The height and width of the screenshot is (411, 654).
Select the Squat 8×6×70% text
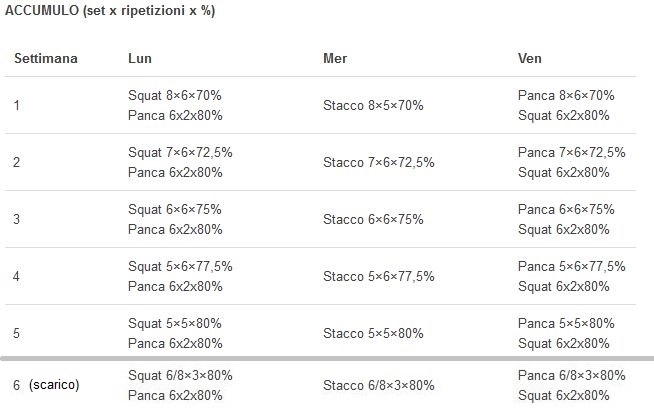(175, 95)
